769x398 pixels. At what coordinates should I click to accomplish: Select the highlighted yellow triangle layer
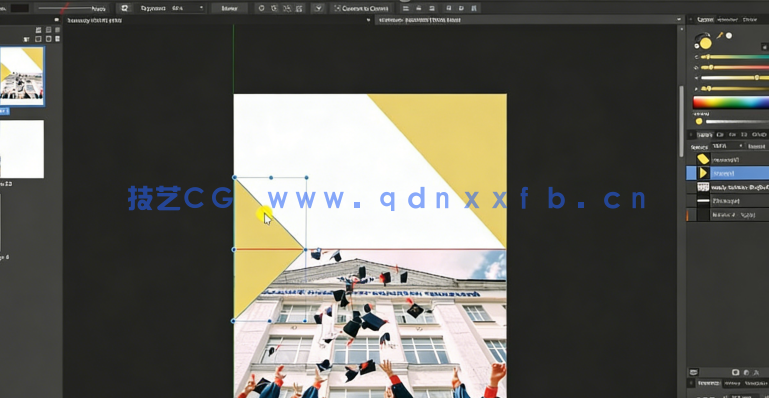[x=728, y=173]
